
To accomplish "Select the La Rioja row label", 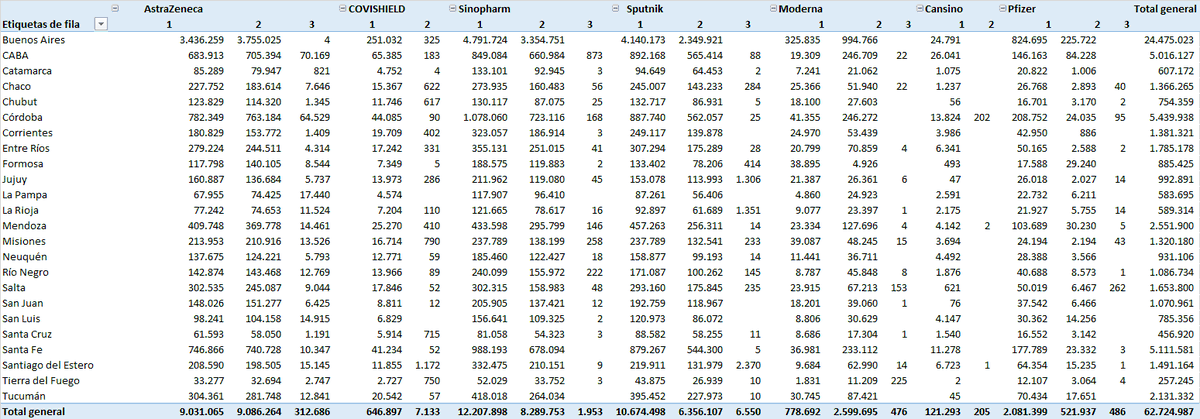I will (x=21, y=210).
